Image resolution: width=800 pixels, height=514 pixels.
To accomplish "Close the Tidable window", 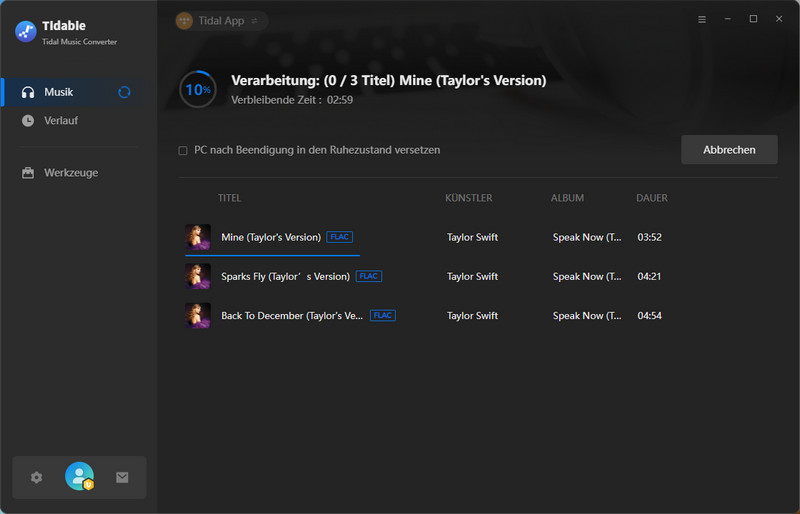I will coord(779,19).
